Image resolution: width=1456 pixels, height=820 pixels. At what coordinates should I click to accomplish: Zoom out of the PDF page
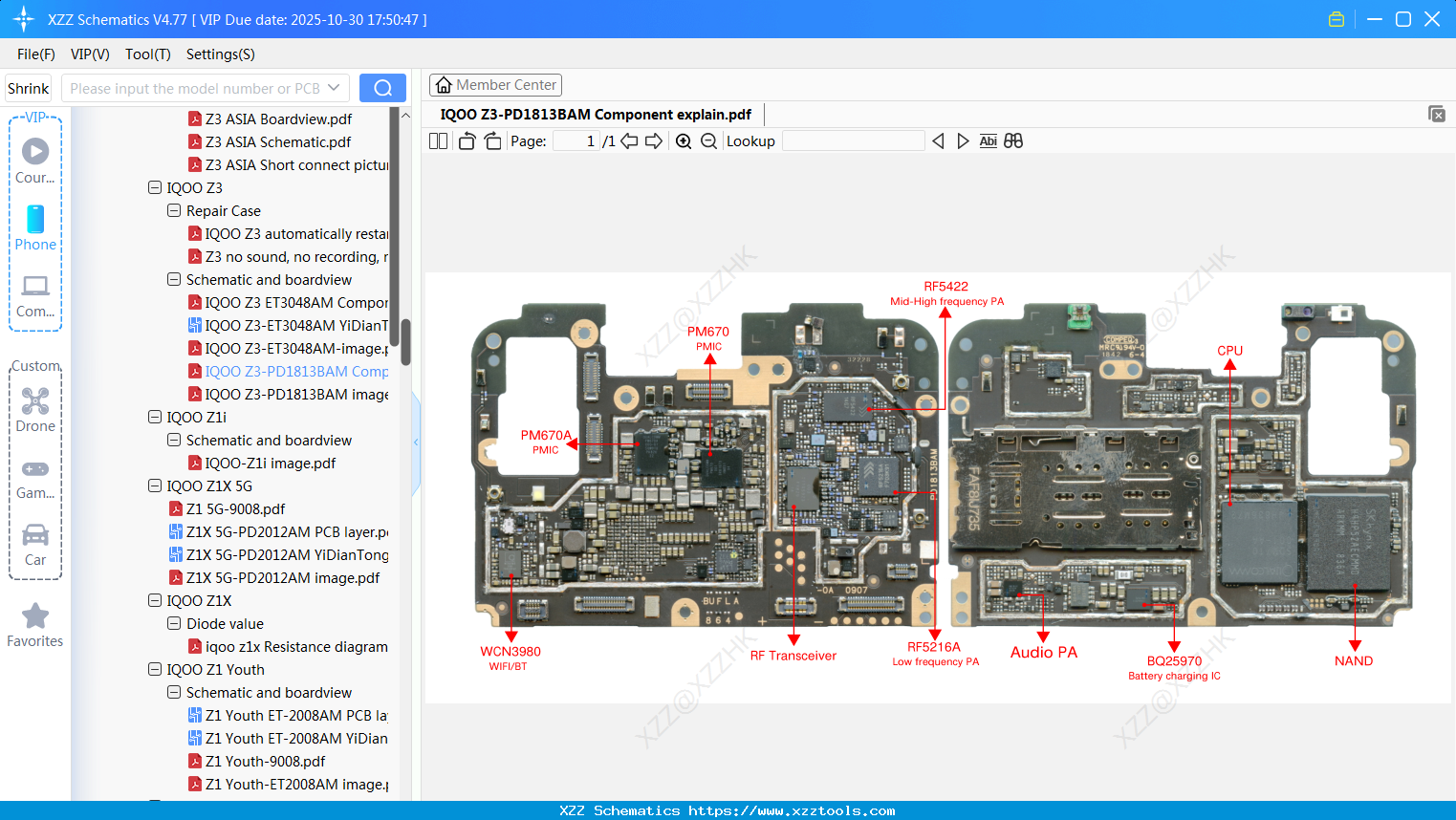(708, 140)
